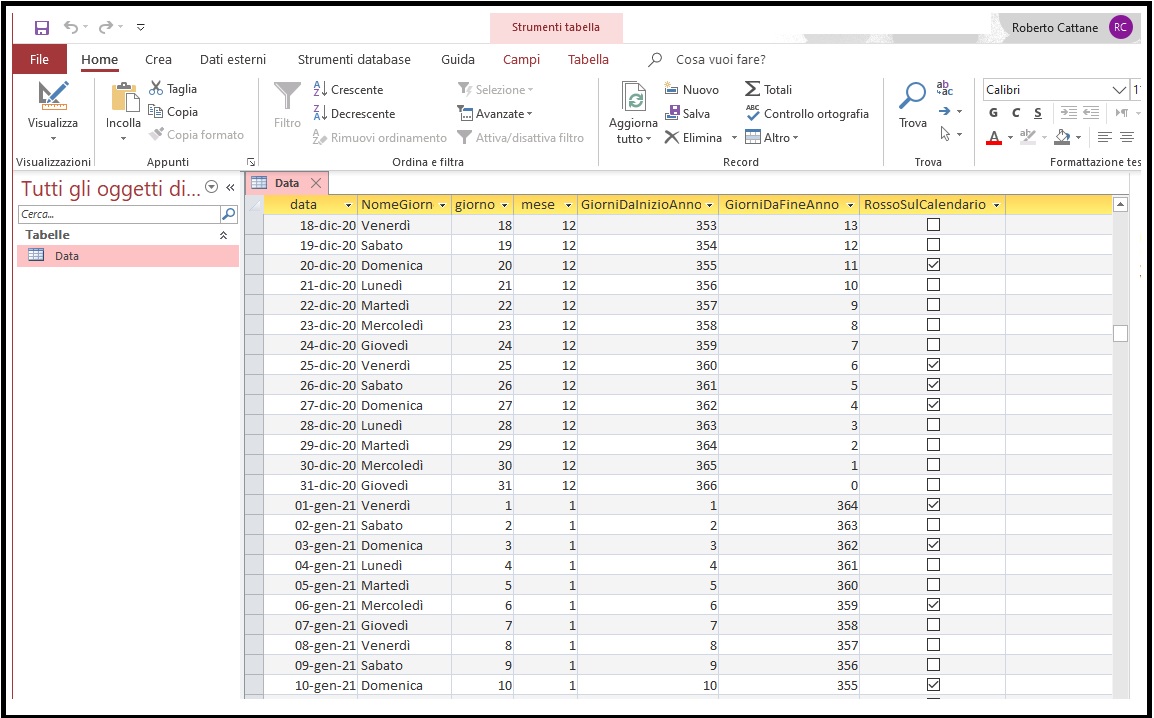
Task: Click the Incolla paste icon
Action: pyautogui.click(x=124, y=99)
